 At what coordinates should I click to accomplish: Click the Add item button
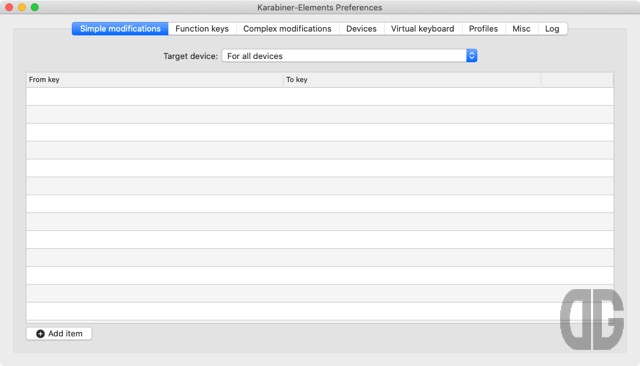59,333
